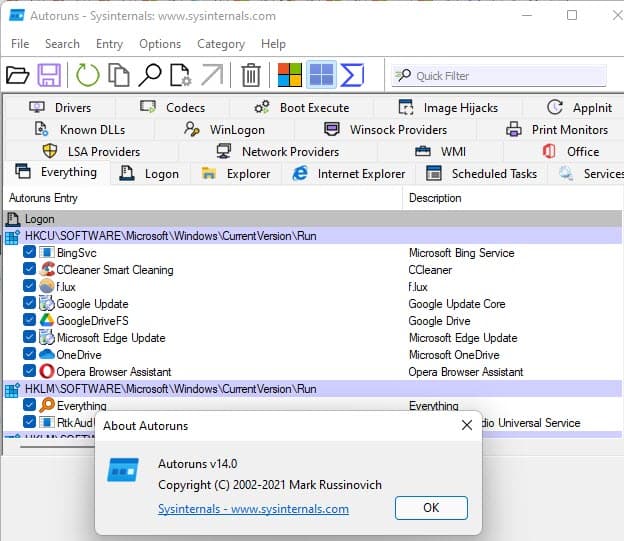Click the Jump to Entry arrow icon
This screenshot has width=624, height=541.
click(x=212, y=75)
